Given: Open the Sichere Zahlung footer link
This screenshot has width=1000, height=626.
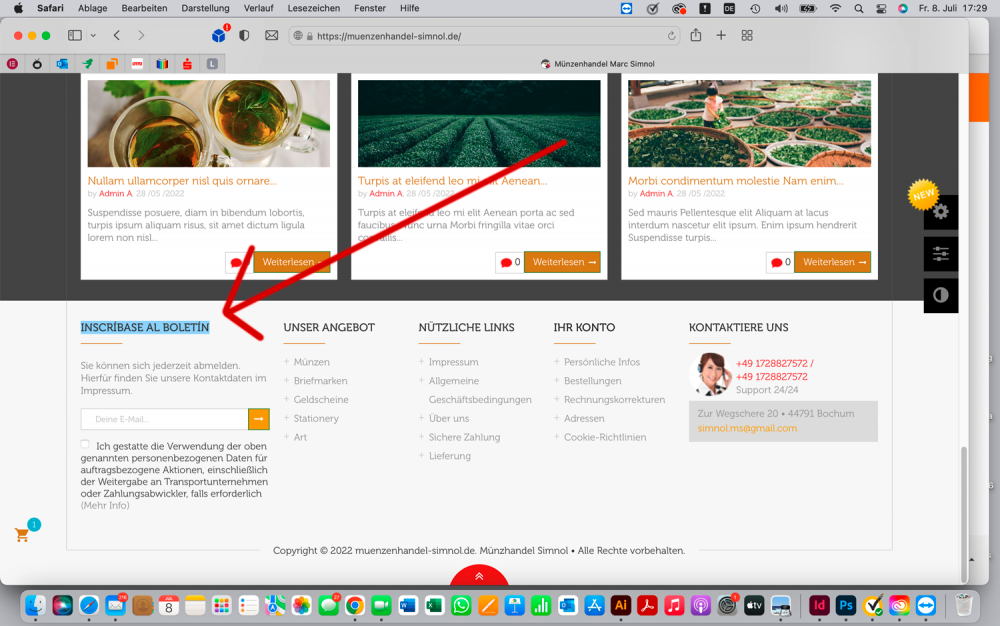Looking at the screenshot, I should coord(464,437).
